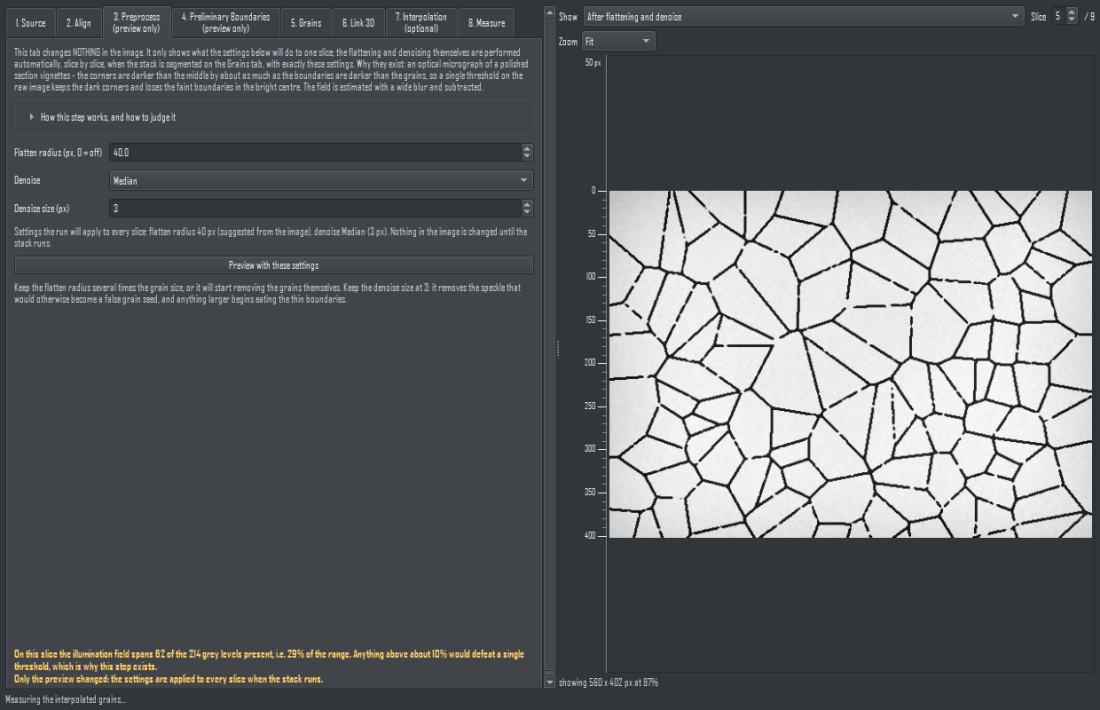
Task: Open the Denoise method dropdown
Action: (321, 180)
